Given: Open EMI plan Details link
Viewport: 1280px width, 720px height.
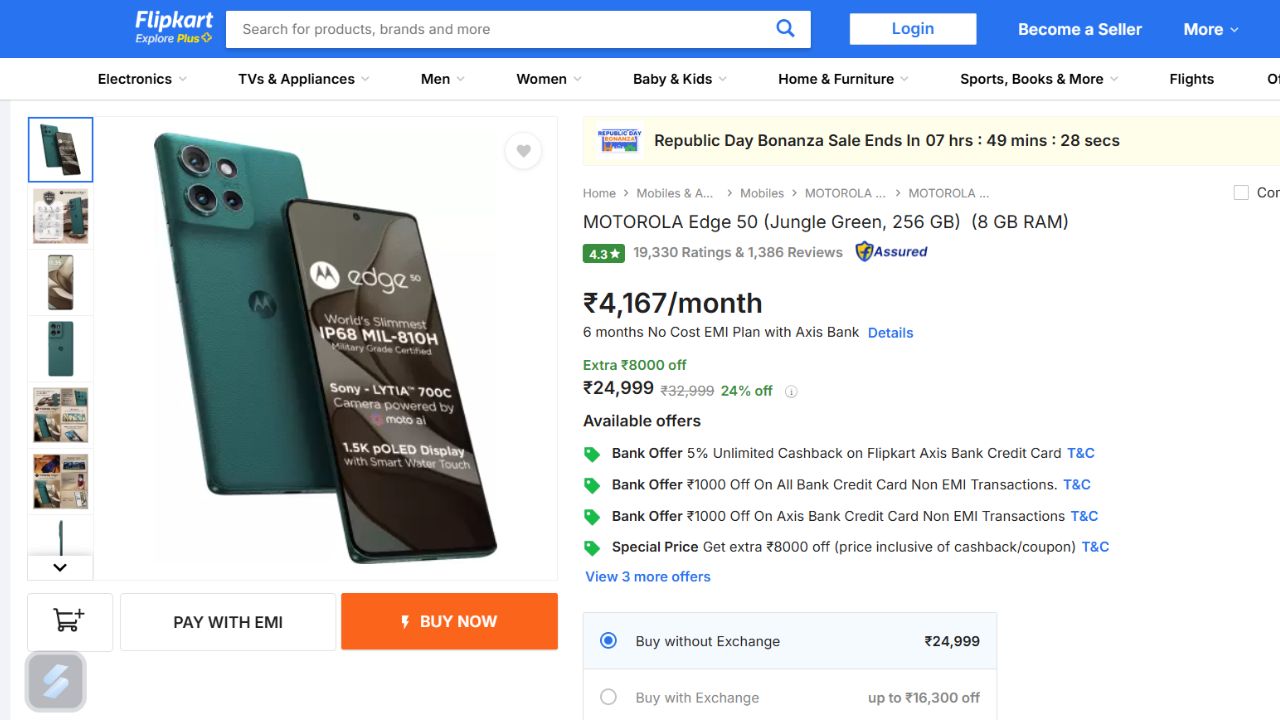Looking at the screenshot, I should [x=890, y=333].
